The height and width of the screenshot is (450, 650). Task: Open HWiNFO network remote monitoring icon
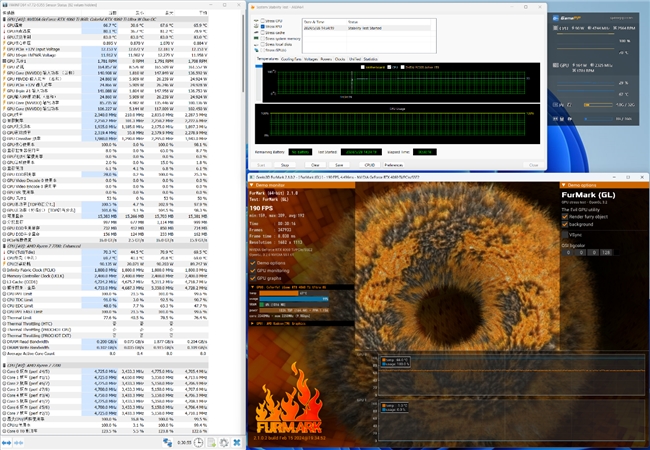point(167,443)
